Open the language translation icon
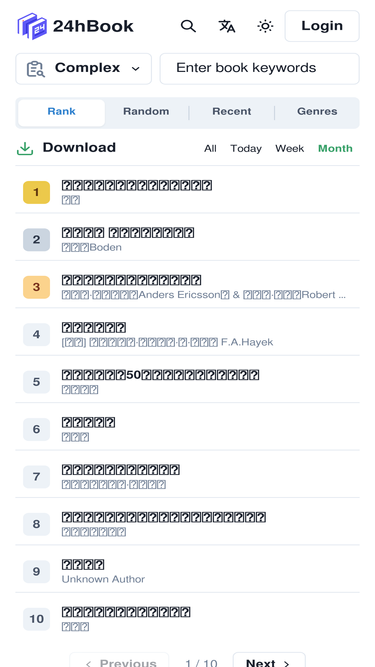 point(227,26)
